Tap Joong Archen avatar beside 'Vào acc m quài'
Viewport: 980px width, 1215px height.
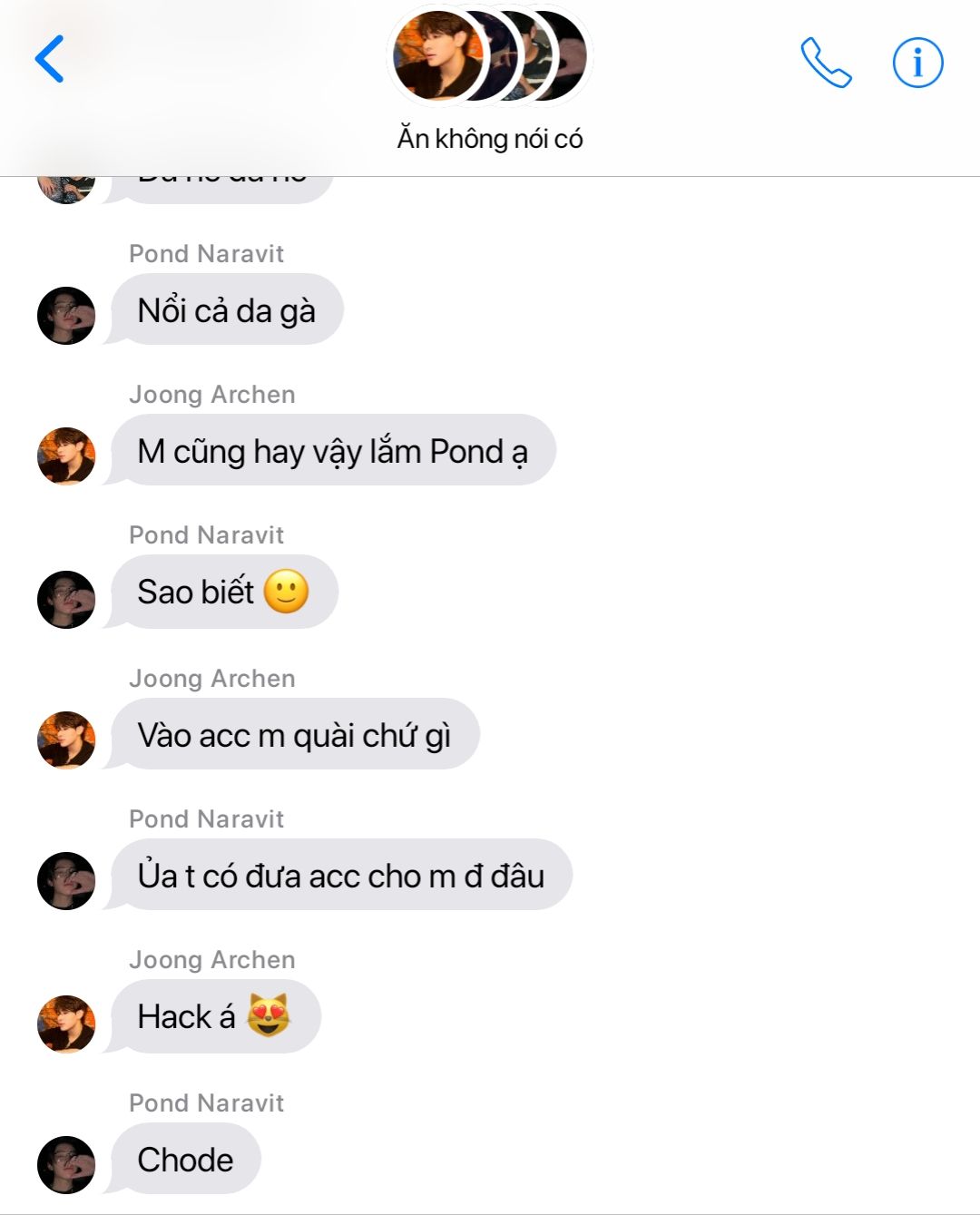[x=66, y=740]
